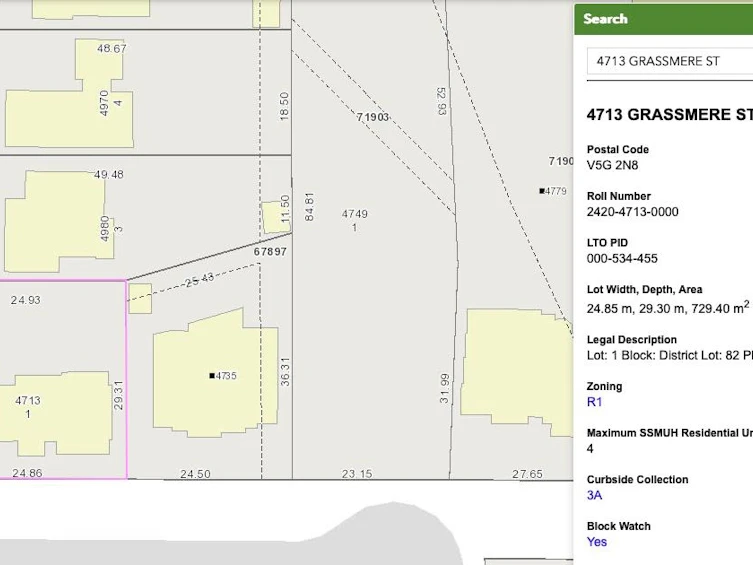The image size is (753, 565).
Task: Select the plan number label 67897
Action: [x=270, y=252]
